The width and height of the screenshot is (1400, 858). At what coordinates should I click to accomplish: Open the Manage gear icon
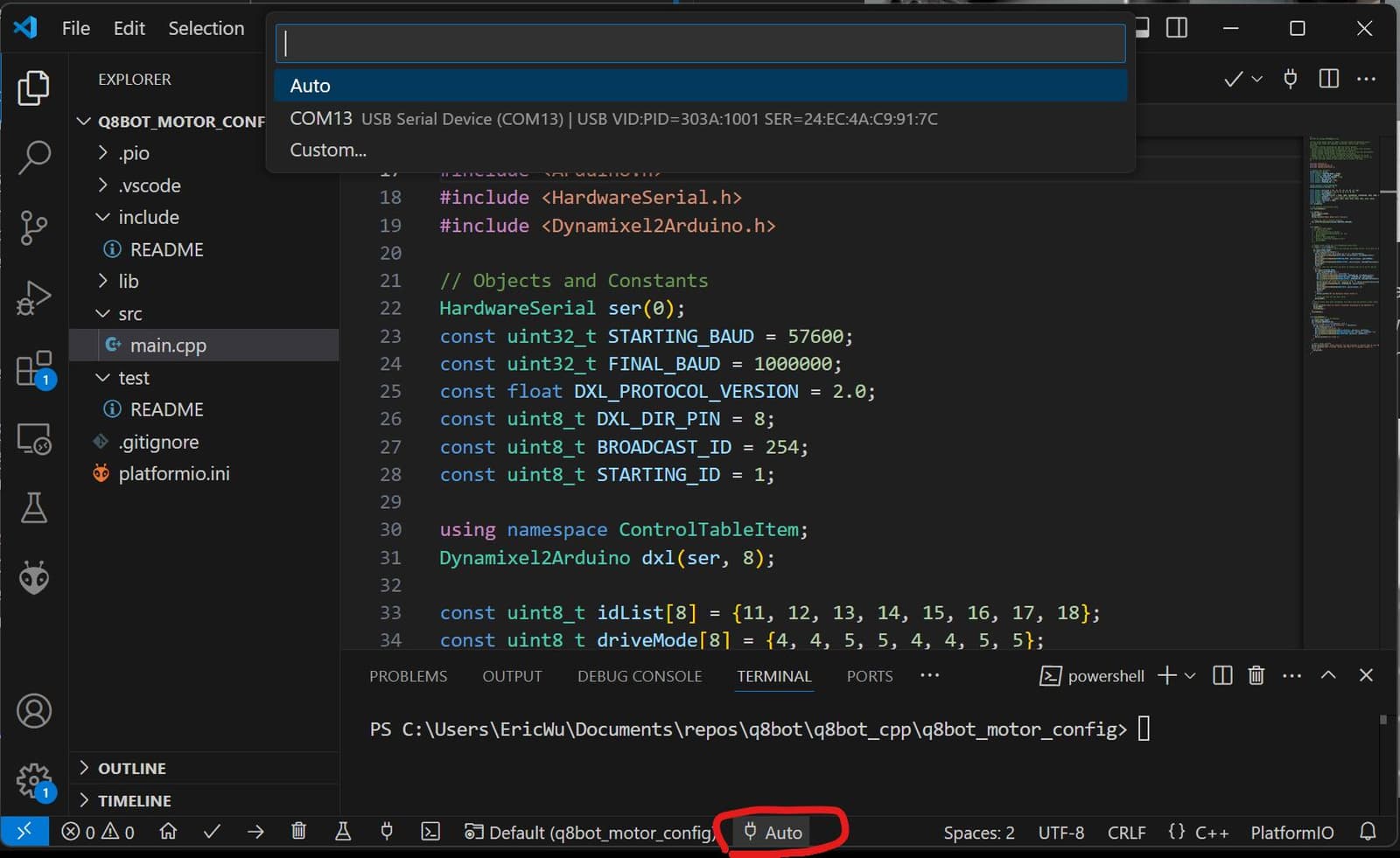point(33,780)
